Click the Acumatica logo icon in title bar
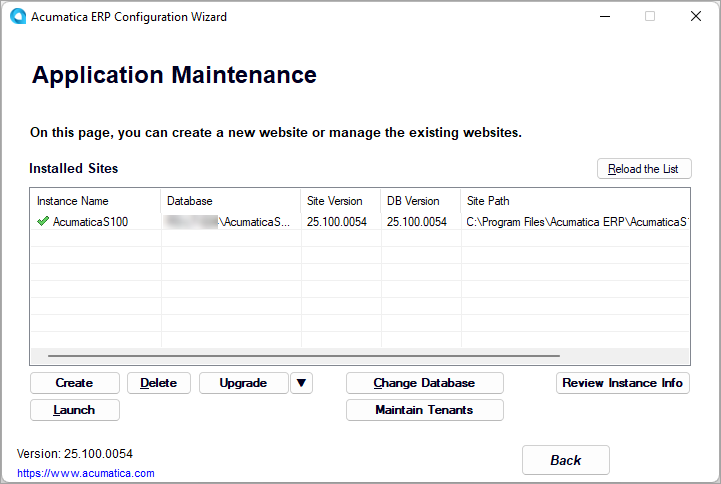This screenshot has height=484, width=721. [18, 17]
